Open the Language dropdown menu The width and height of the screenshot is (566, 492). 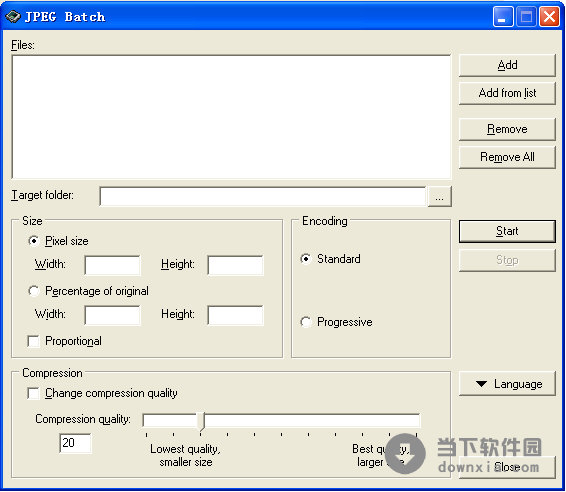pyautogui.click(x=507, y=384)
